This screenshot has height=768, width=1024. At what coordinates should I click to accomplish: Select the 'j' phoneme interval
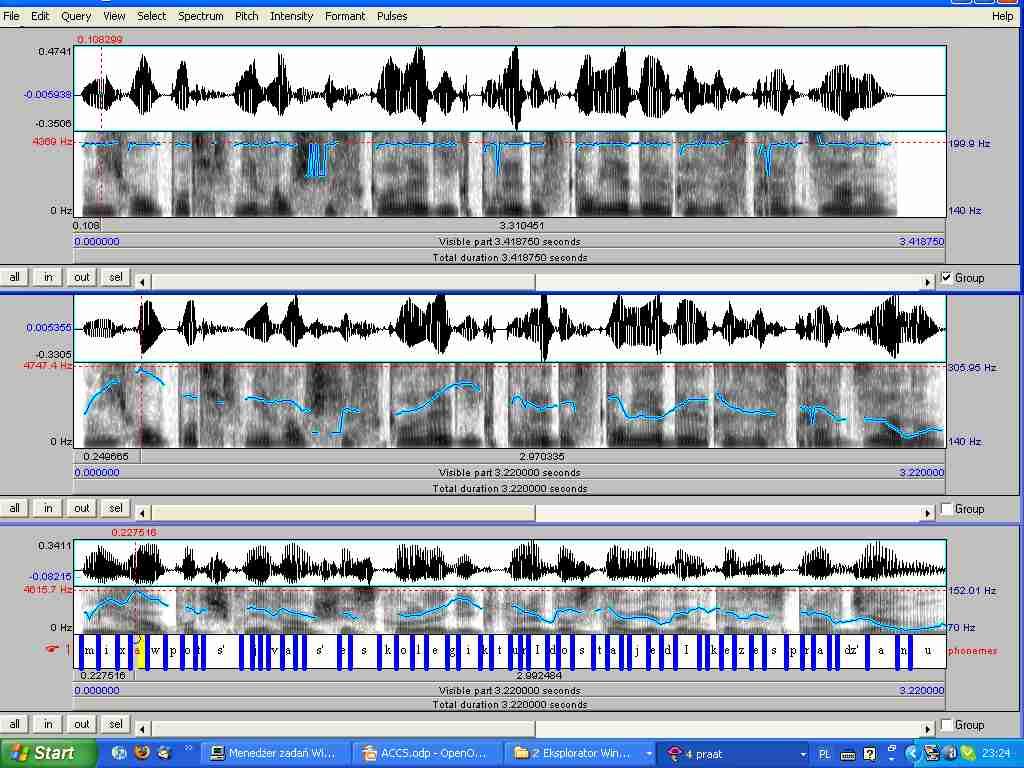click(x=637, y=650)
